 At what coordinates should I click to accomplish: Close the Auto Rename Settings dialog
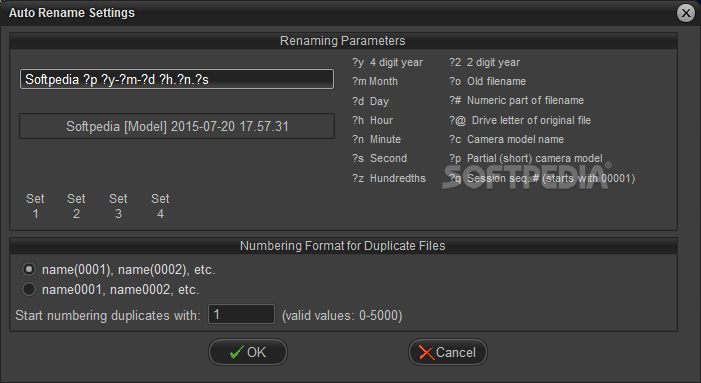(686, 13)
